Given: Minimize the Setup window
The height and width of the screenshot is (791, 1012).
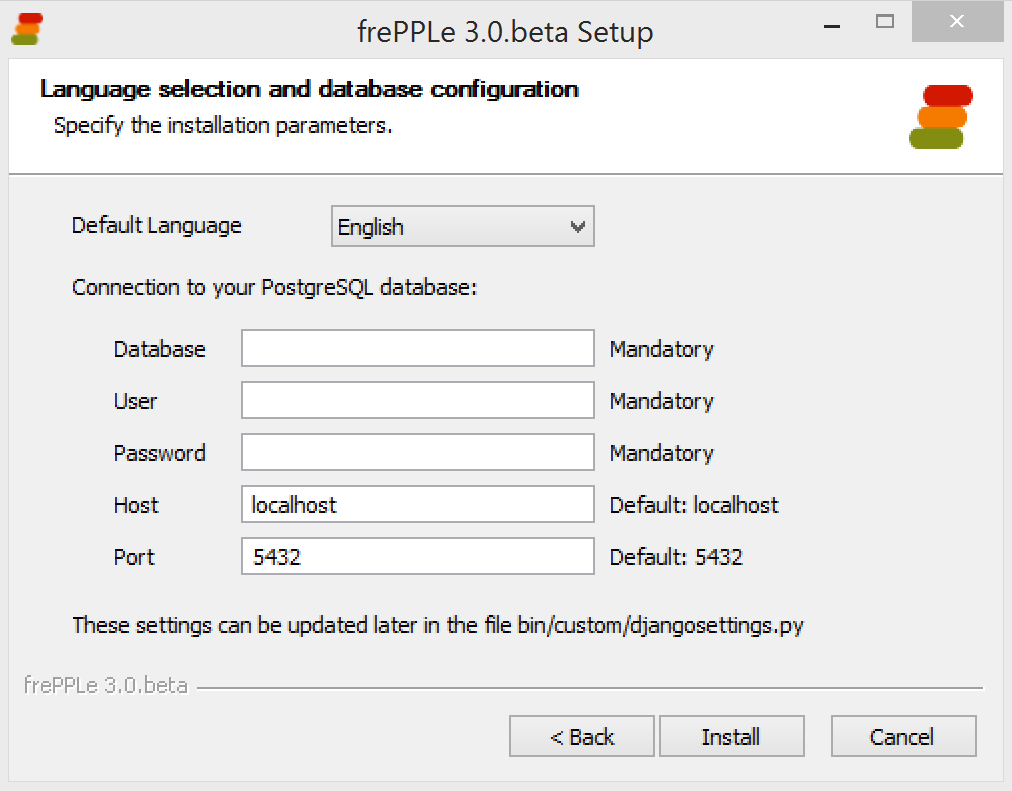Looking at the screenshot, I should coord(829,22).
